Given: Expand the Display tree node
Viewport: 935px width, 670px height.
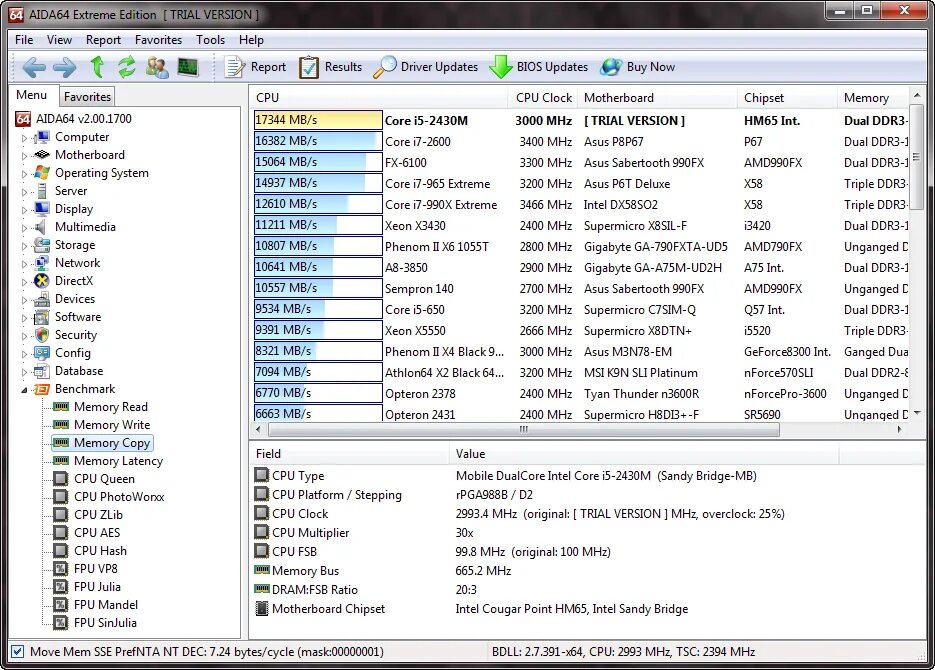Looking at the screenshot, I should (x=24, y=209).
